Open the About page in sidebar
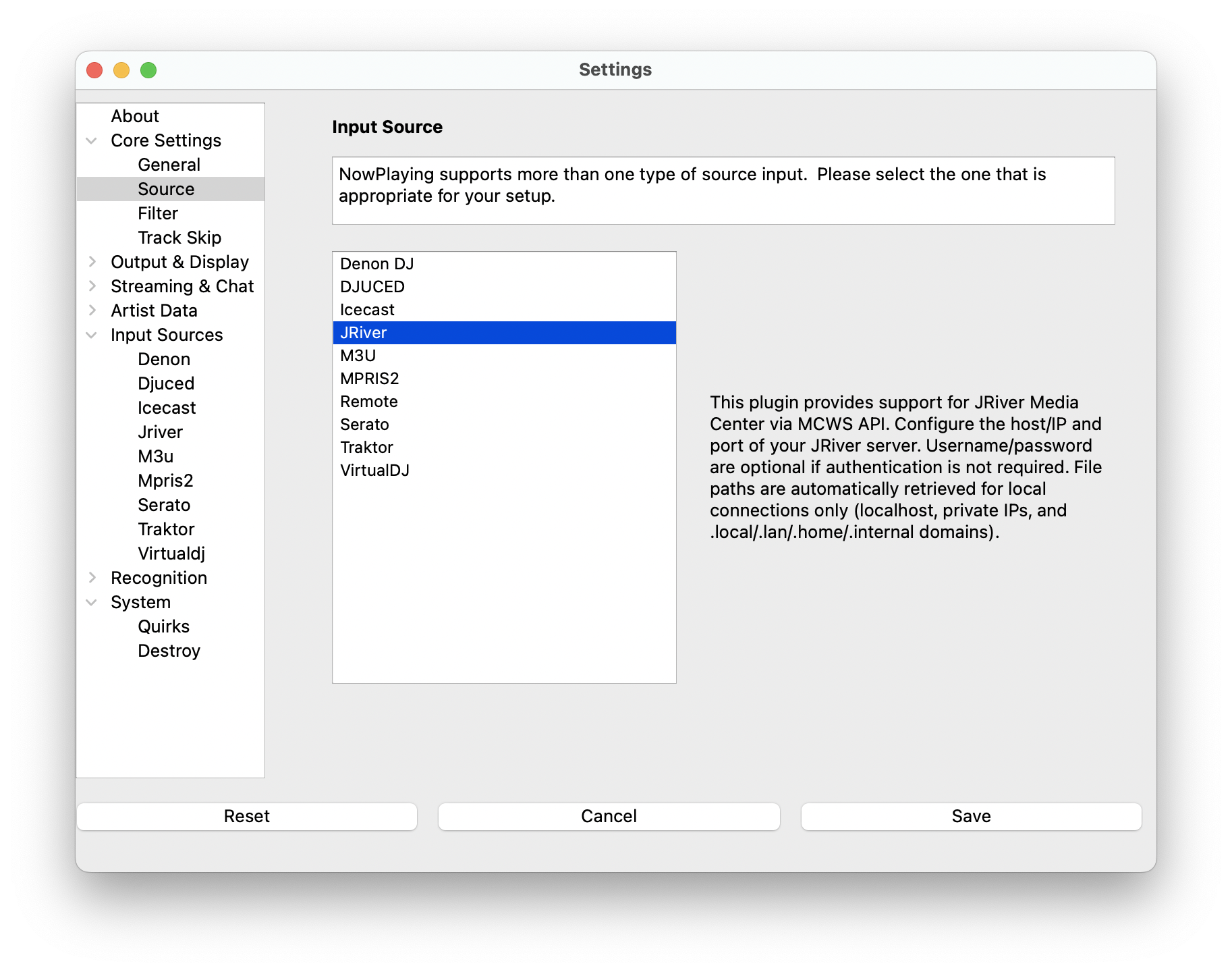This screenshot has height=972, width=1232. [135, 116]
